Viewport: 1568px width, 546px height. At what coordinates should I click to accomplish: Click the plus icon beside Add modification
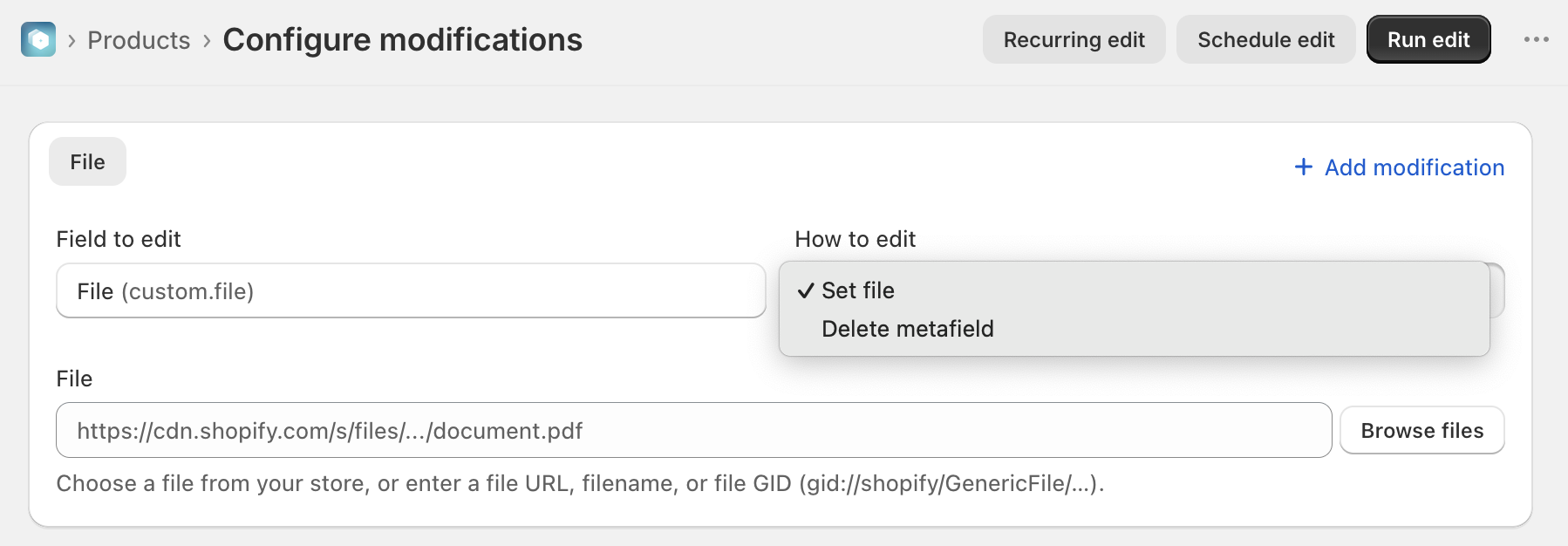[1303, 167]
